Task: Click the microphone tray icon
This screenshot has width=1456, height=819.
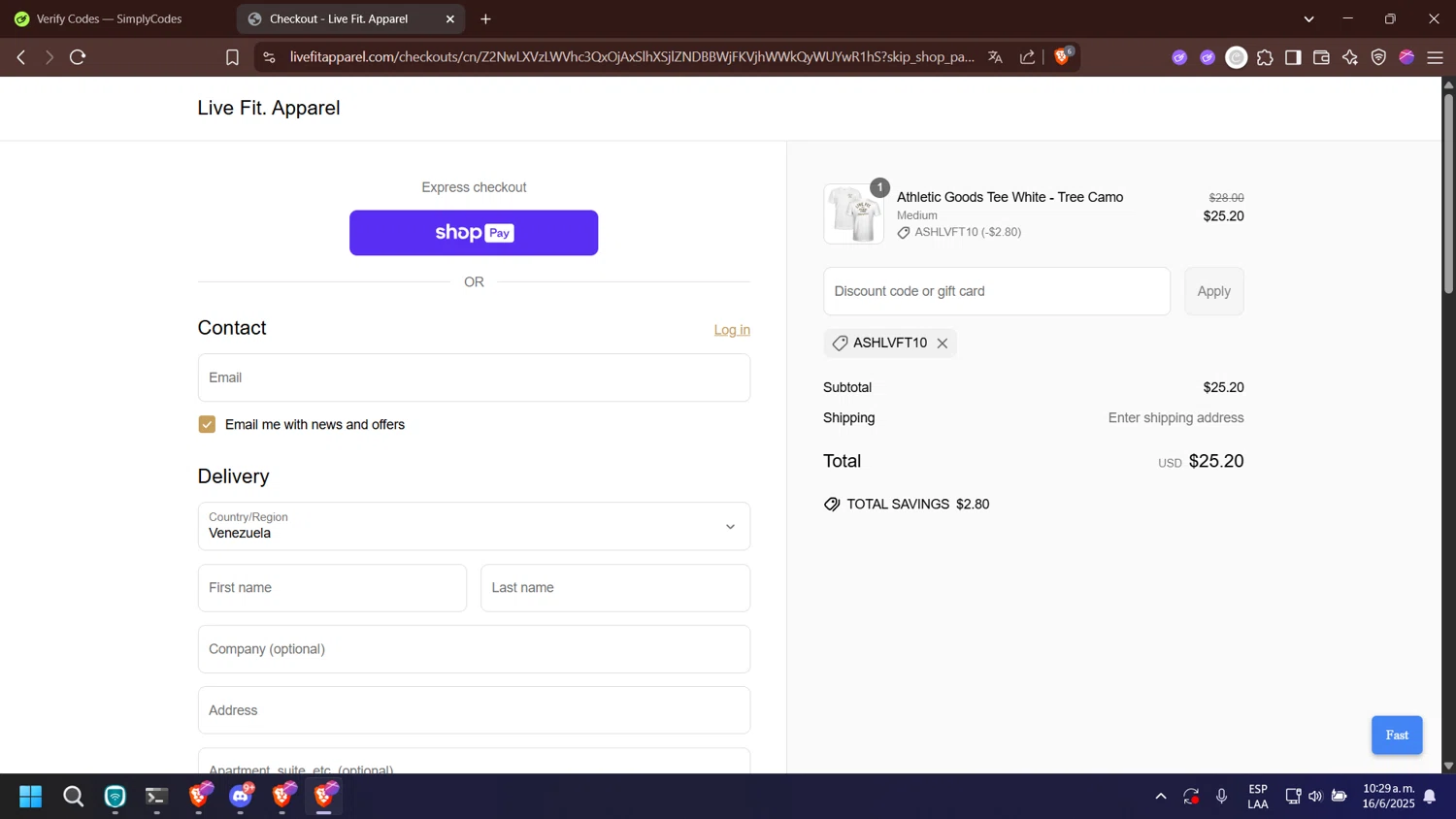Action: (1221, 797)
